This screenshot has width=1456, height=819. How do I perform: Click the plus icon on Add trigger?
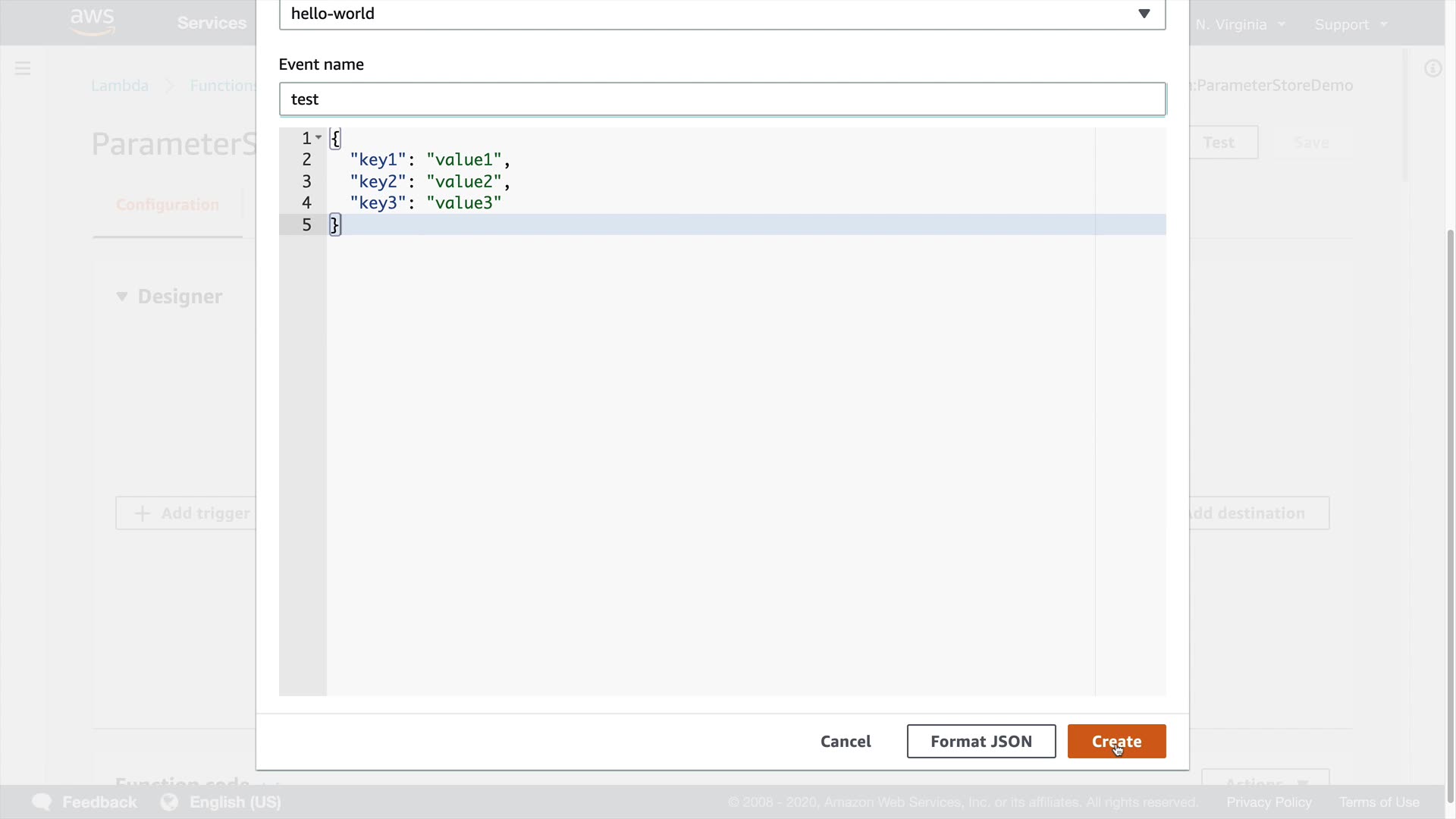142,513
